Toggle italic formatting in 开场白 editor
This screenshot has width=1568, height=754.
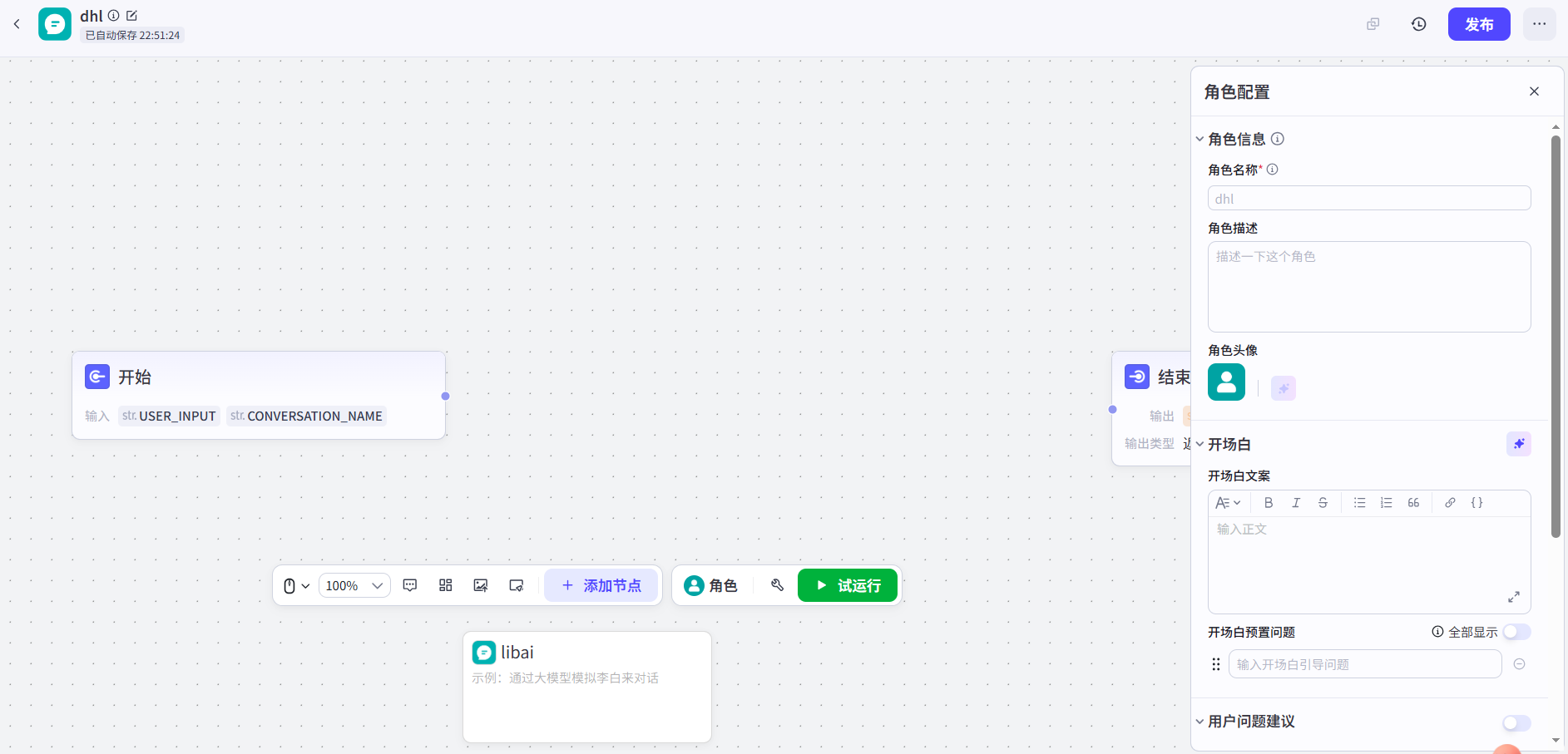(x=1296, y=503)
